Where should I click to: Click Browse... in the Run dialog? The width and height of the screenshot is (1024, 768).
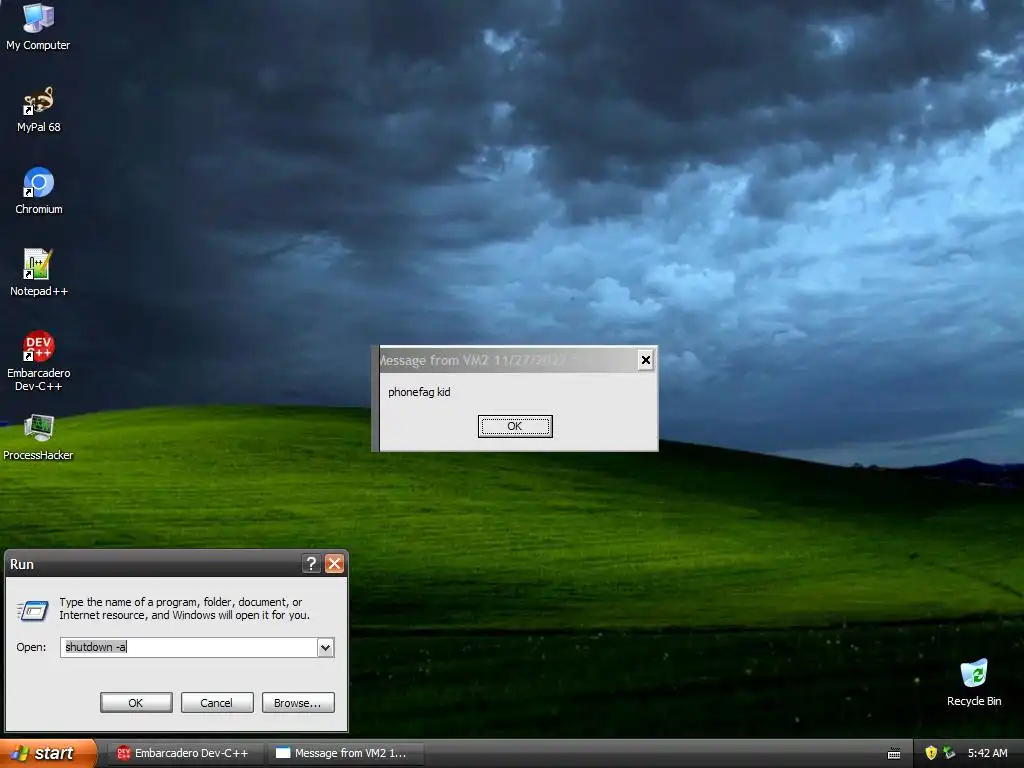[298, 703]
